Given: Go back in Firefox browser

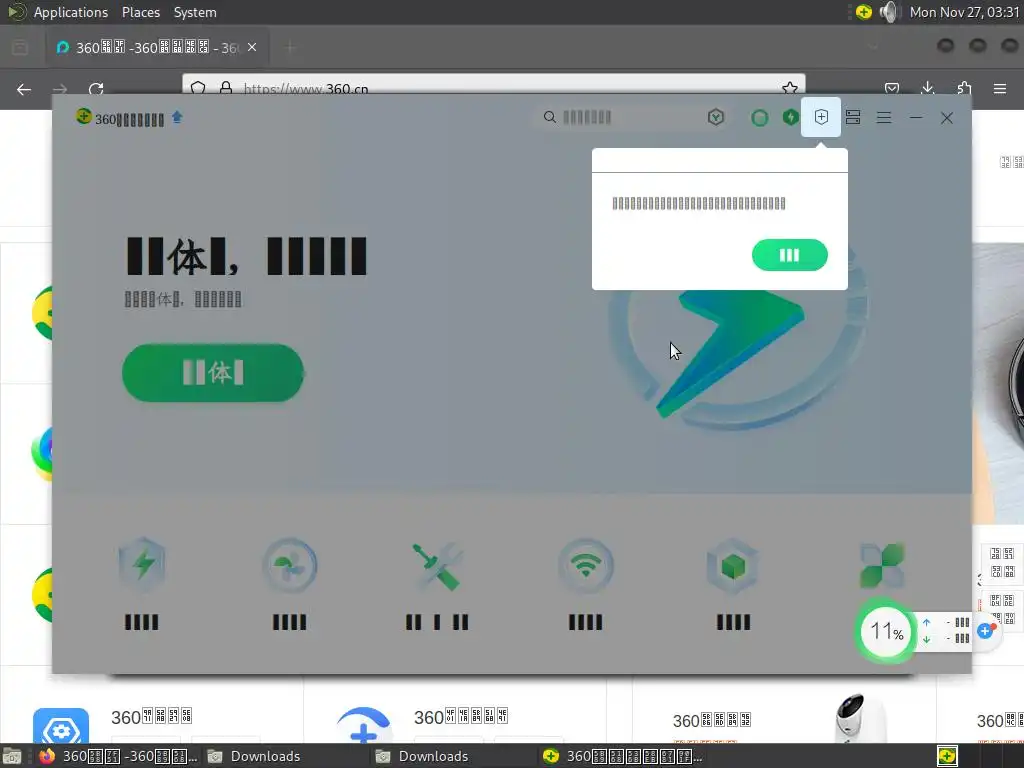Looking at the screenshot, I should coord(24,89).
